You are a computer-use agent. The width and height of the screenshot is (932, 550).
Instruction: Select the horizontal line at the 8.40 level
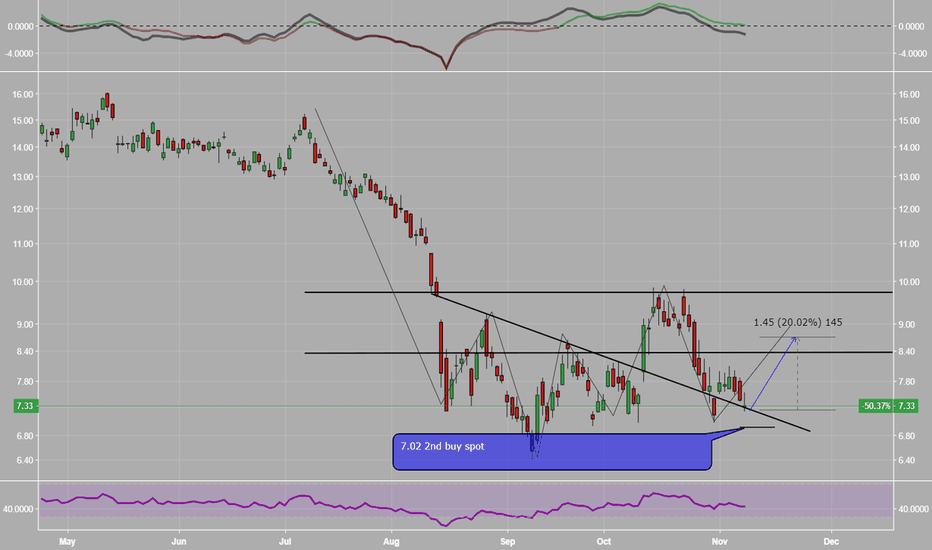coord(599,353)
